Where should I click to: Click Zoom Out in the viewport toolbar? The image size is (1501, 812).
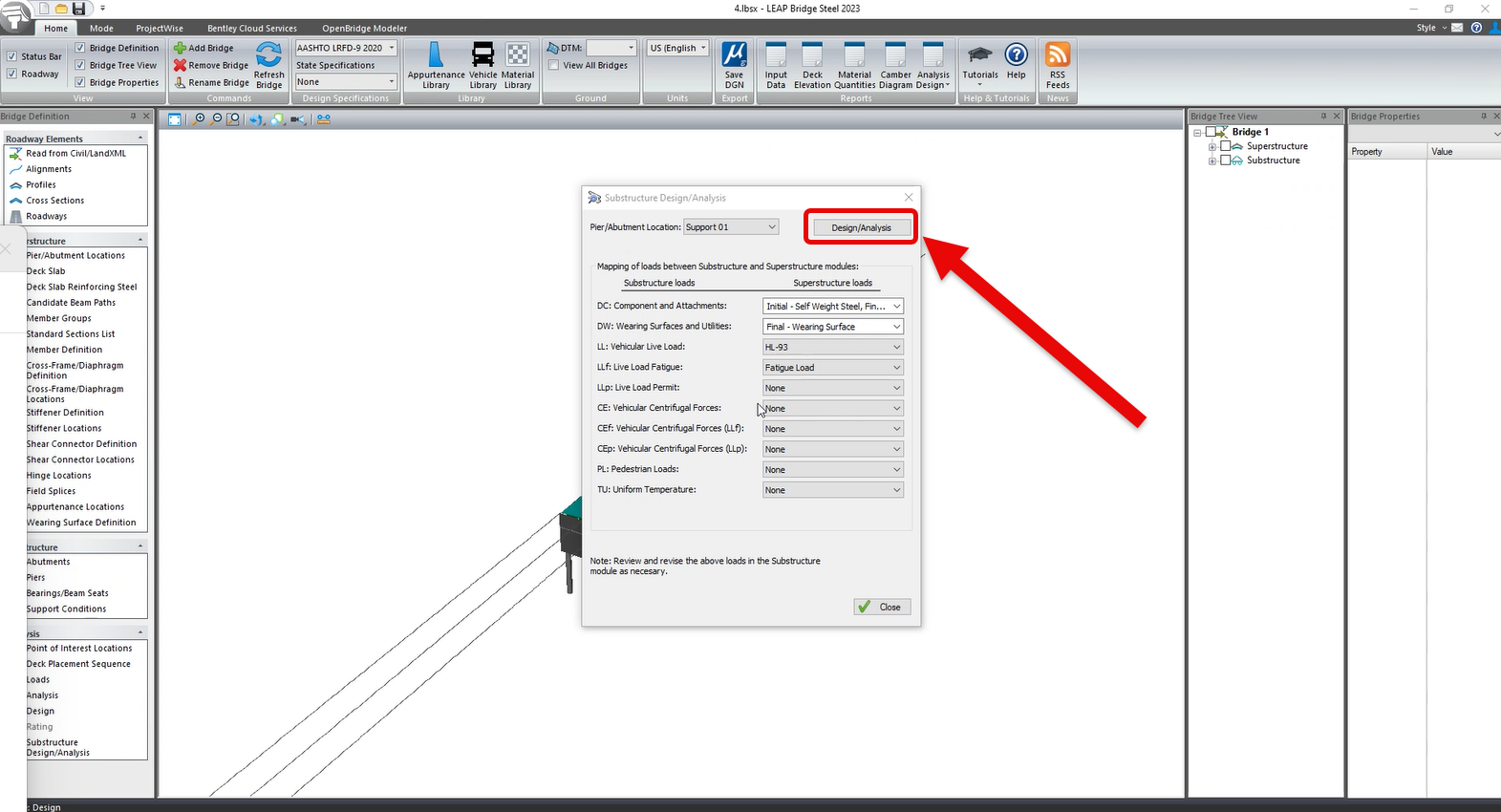(216, 119)
